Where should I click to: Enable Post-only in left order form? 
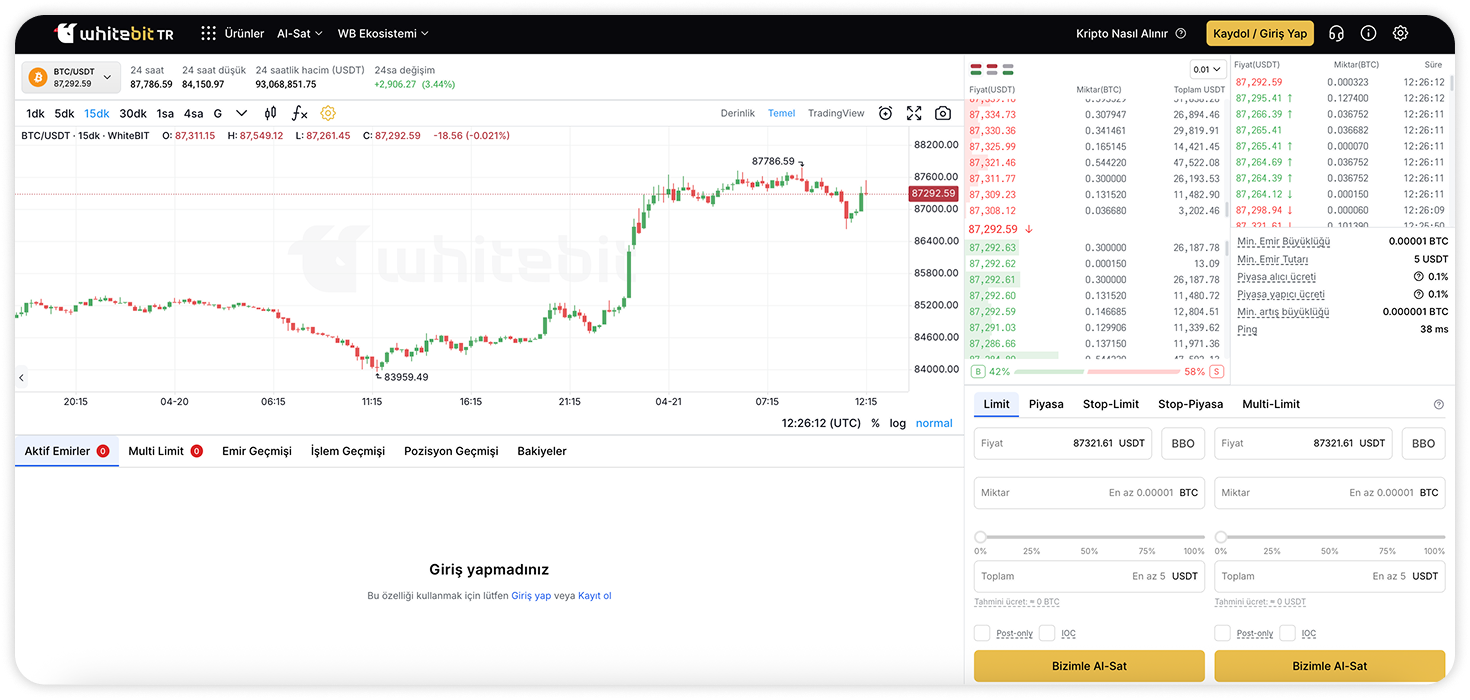pyautogui.click(x=983, y=633)
